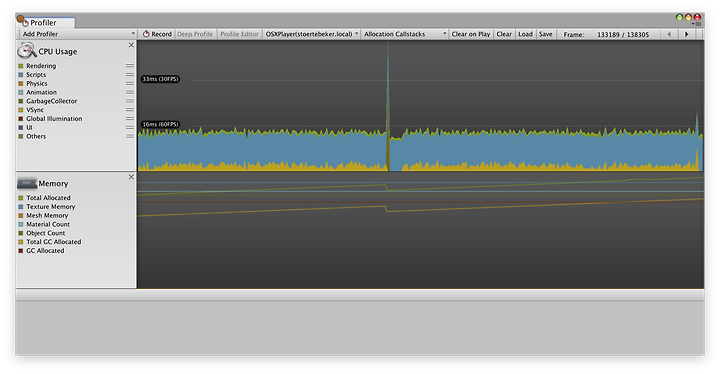Toggle Texture Memory swatch
Viewport: 720px width, 374px height.
pyautogui.click(x=21, y=207)
